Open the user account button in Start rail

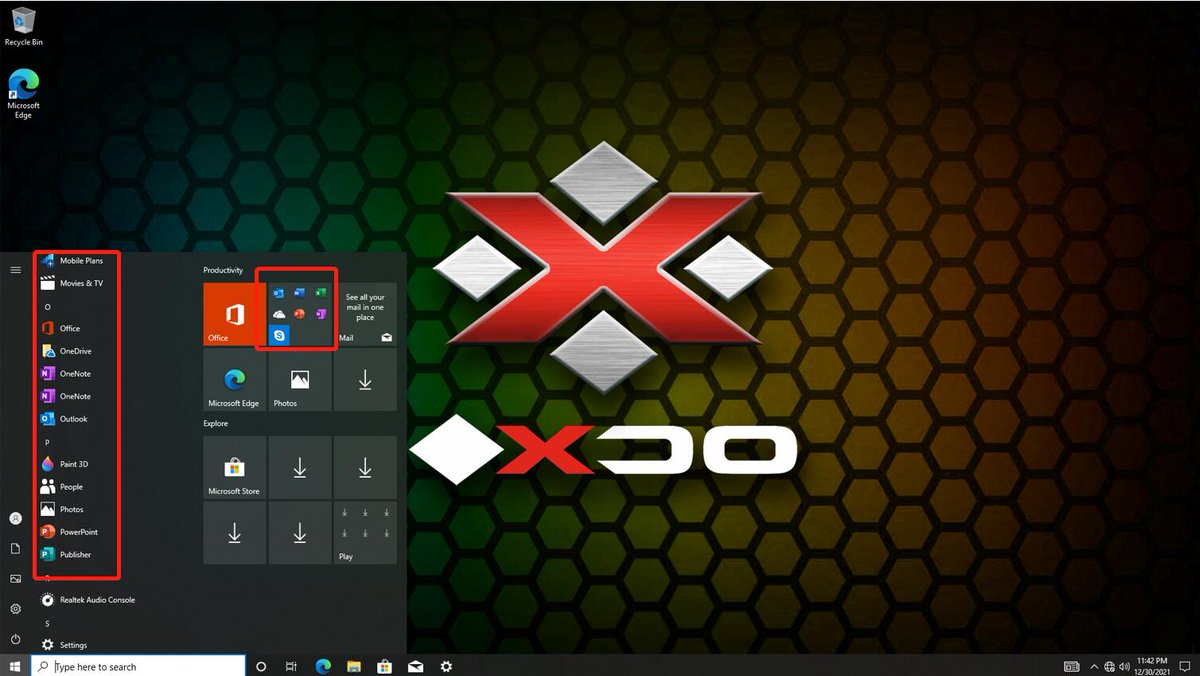click(15, 518)
